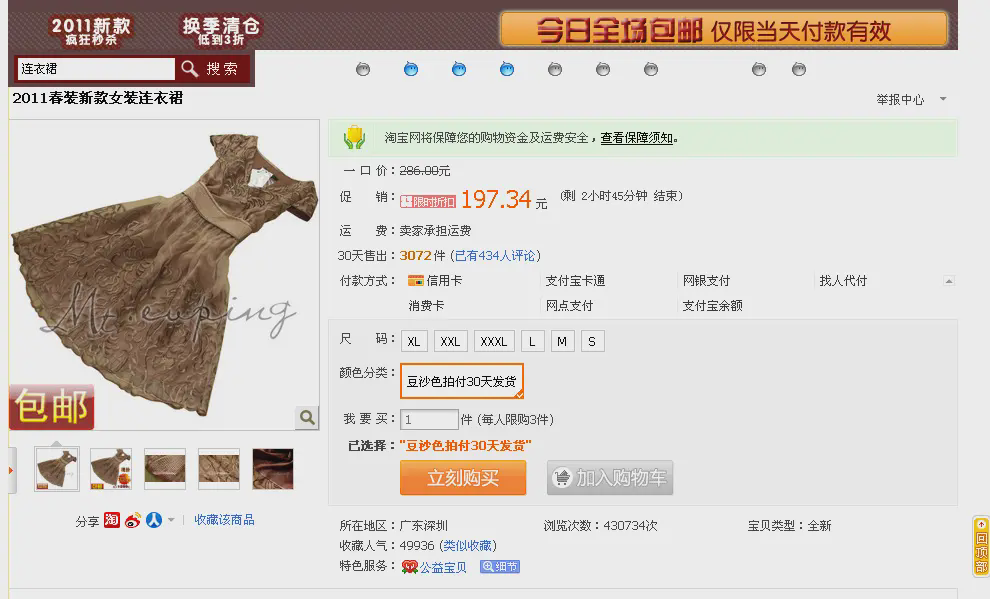Collapse the payment methods list arrow
The image size is (990, 599).
click(948, 281)
